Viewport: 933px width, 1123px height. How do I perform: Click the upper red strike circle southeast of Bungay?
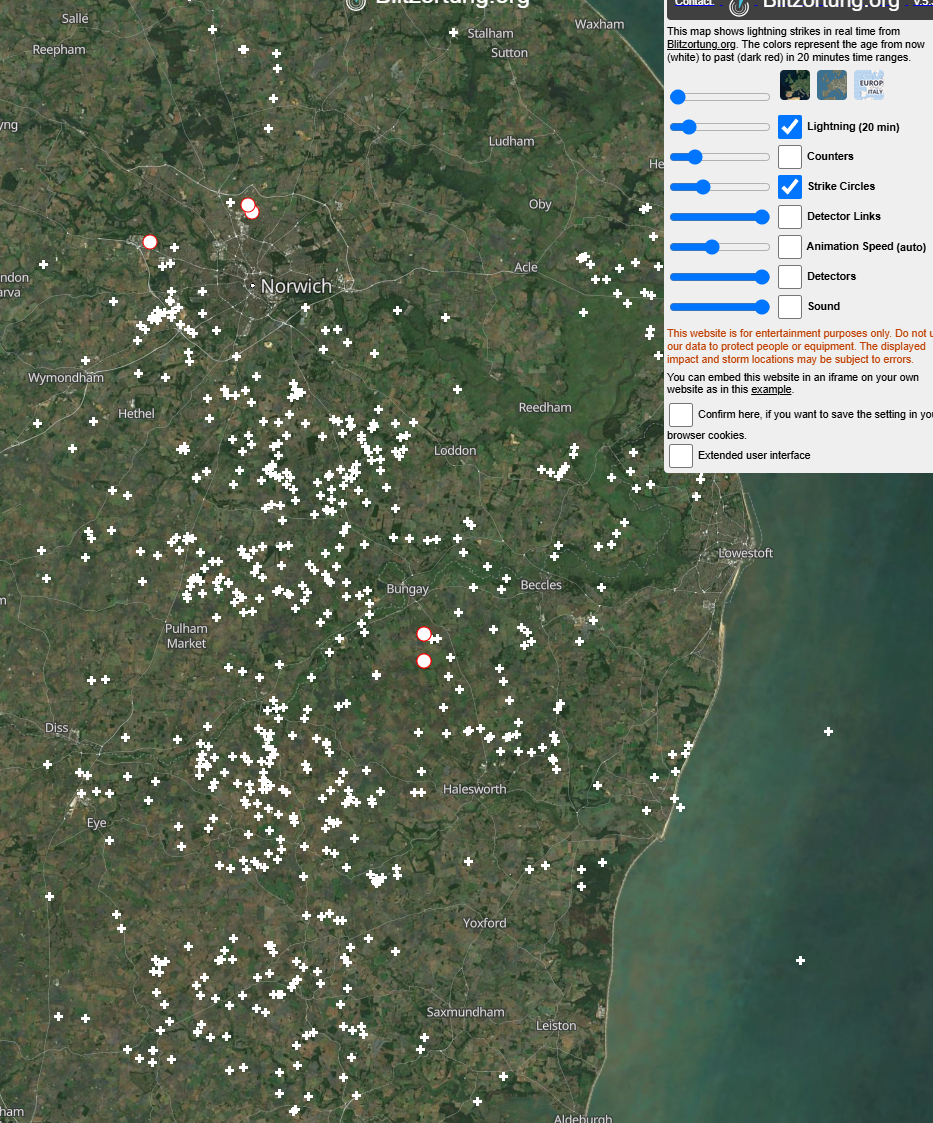(424, 634)
